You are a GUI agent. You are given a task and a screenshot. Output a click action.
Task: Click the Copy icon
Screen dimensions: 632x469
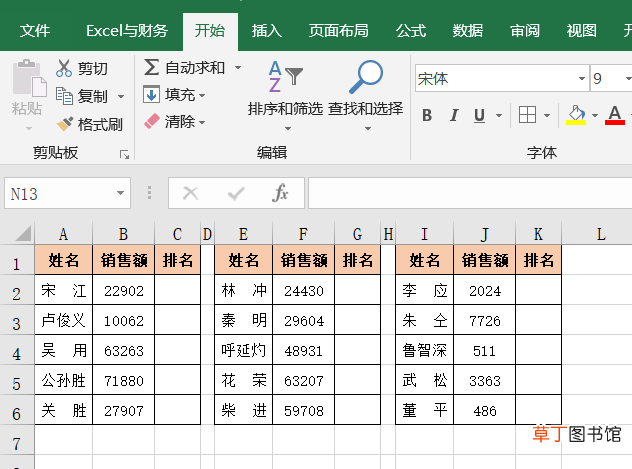pos(64,96)
